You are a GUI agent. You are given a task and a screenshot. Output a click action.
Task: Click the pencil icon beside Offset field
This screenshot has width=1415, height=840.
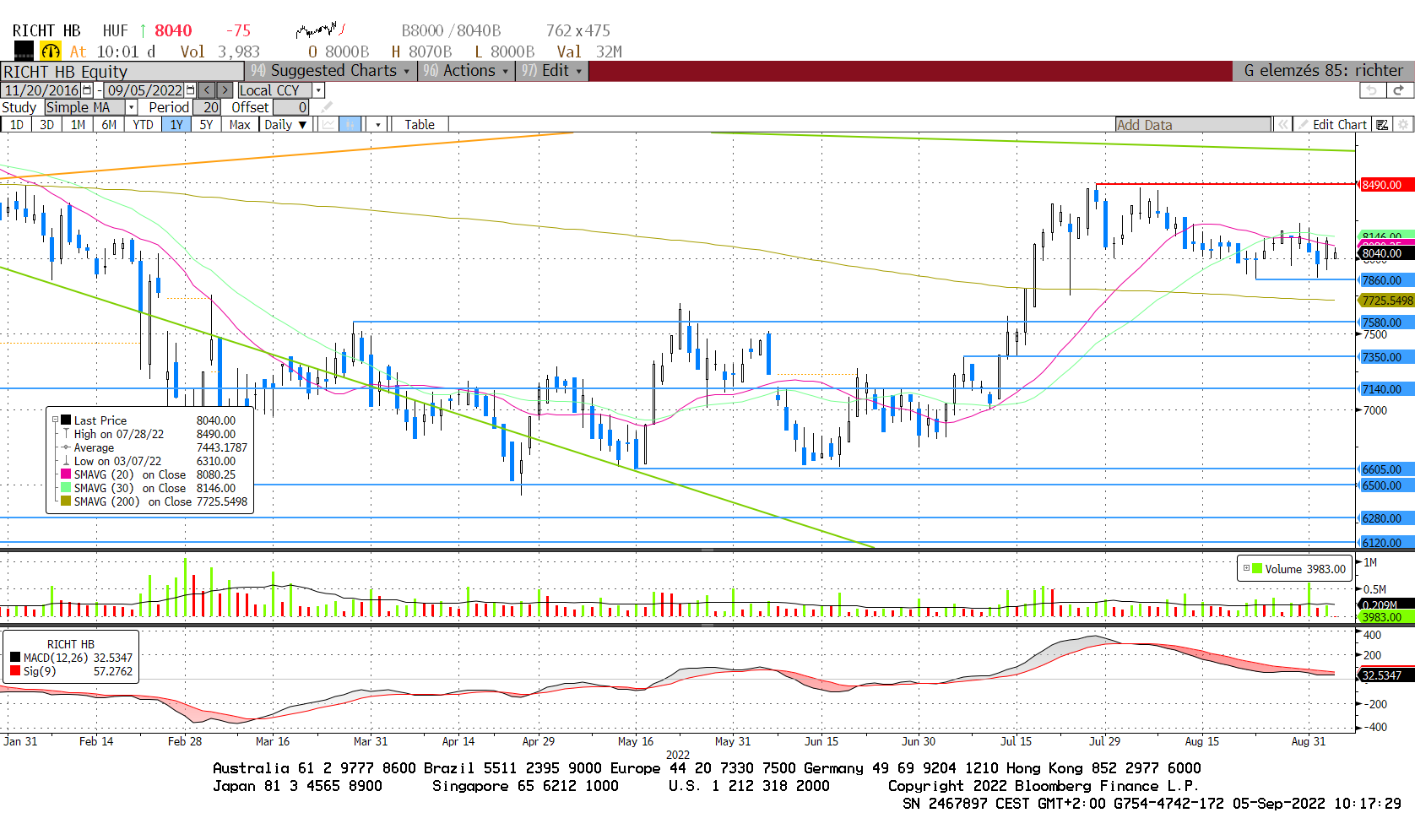[327, 107]
